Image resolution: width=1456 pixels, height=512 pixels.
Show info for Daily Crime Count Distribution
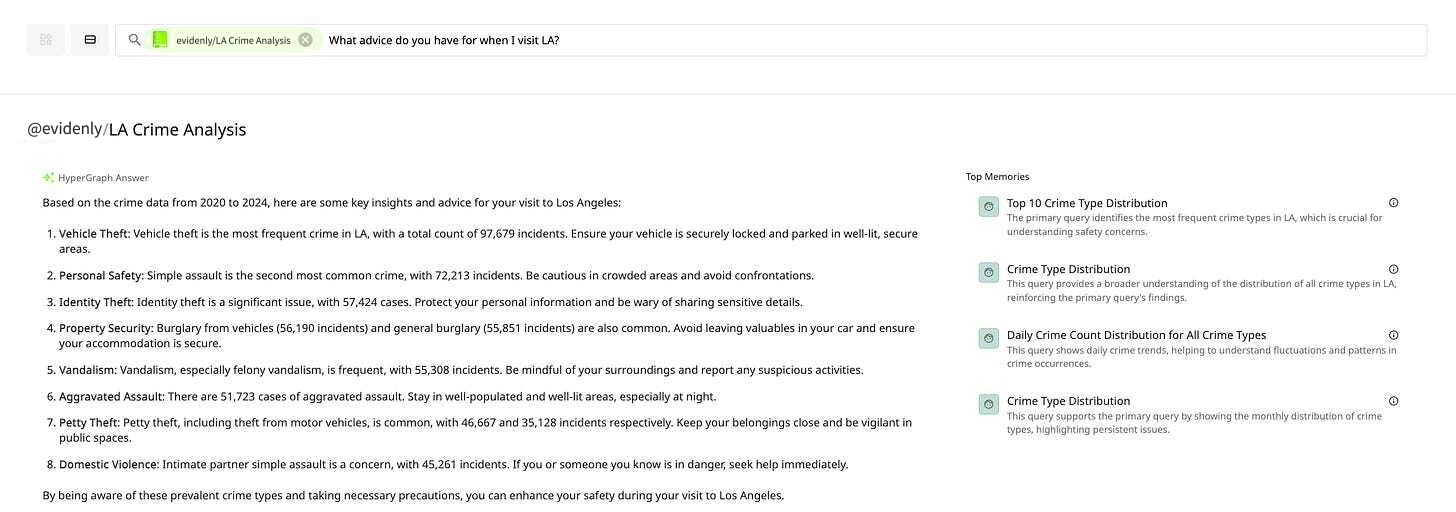point(1393,335)
